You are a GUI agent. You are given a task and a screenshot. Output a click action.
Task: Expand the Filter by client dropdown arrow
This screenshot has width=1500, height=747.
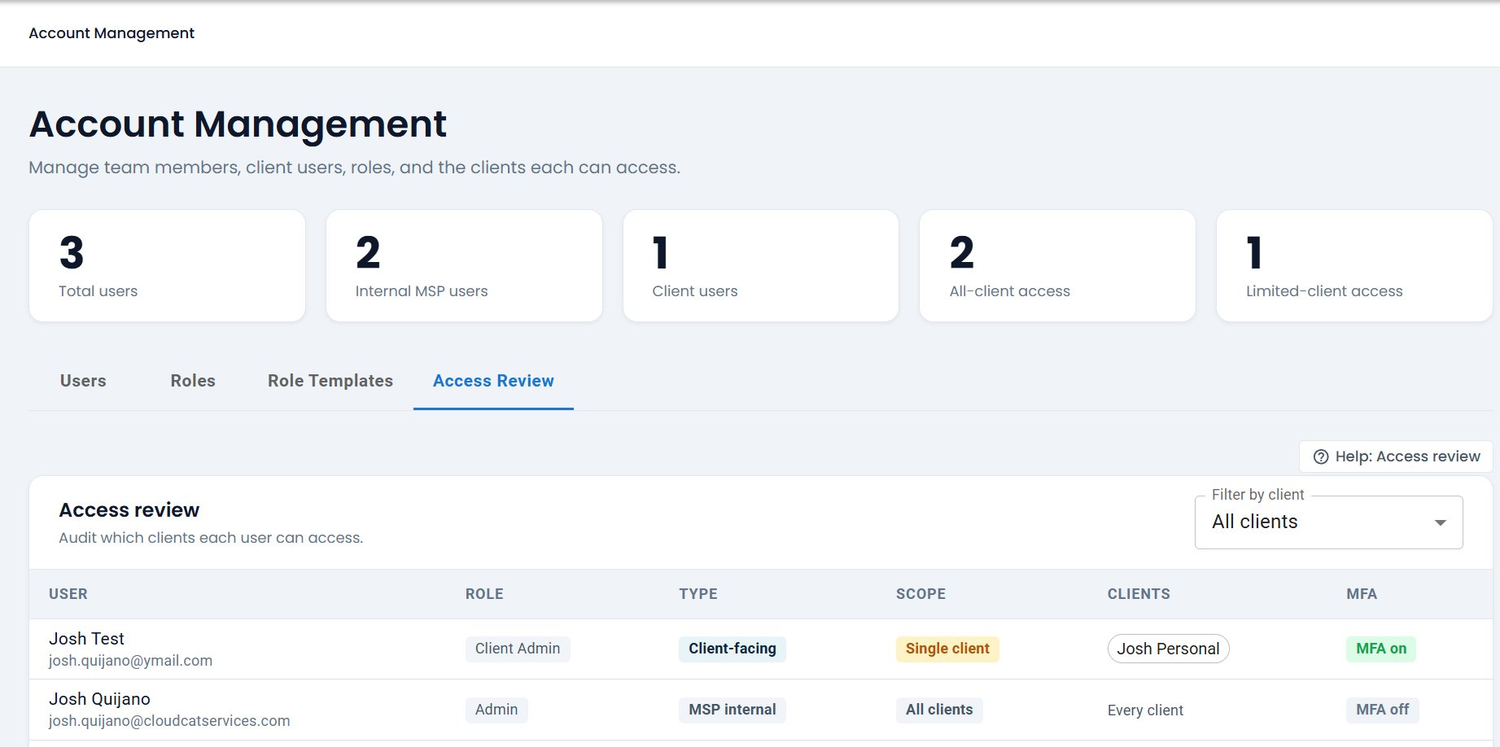1440,522
